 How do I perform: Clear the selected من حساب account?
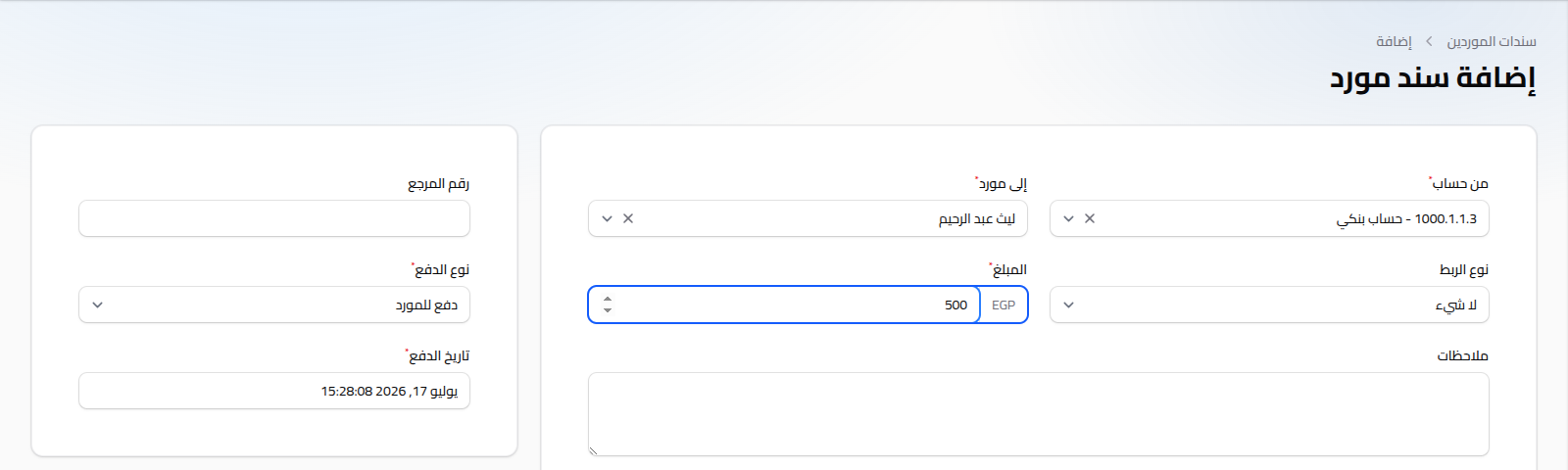click(1090, 218)
